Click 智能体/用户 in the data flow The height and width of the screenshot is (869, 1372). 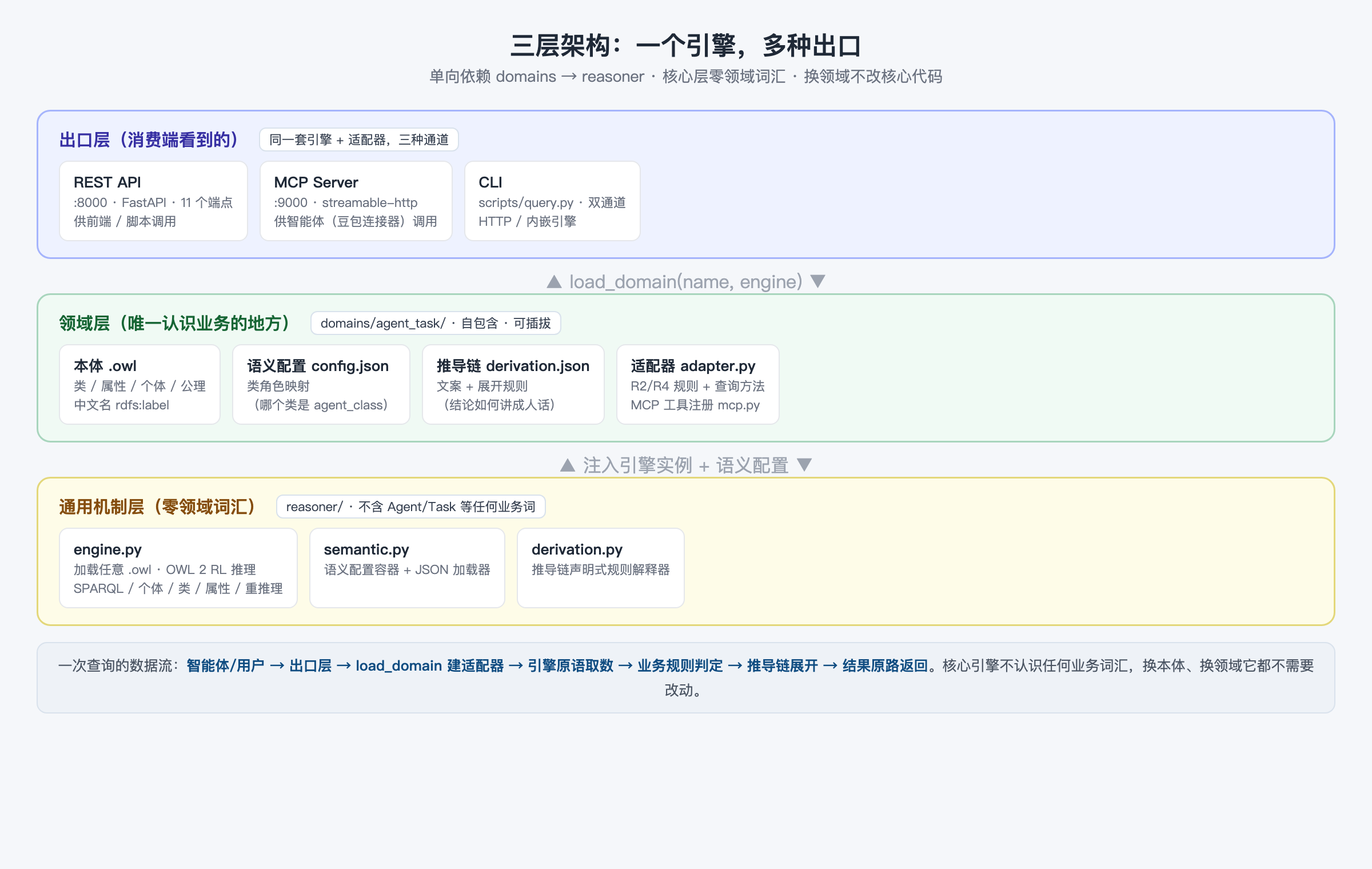point(225,665)
